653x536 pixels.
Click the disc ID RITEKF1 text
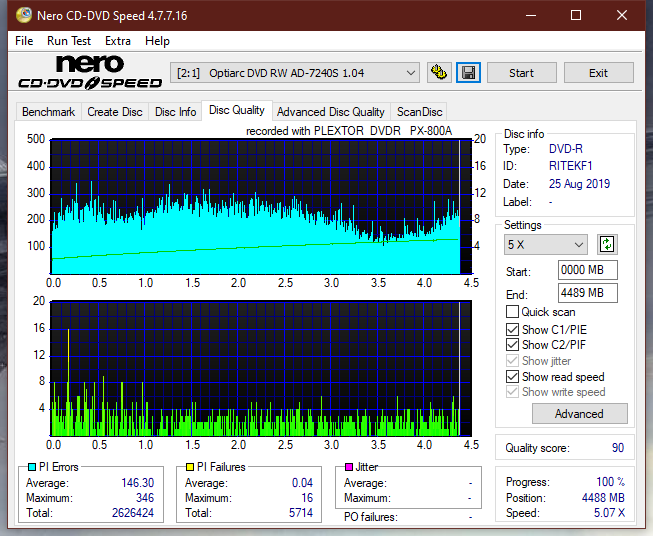coord(570,166)
